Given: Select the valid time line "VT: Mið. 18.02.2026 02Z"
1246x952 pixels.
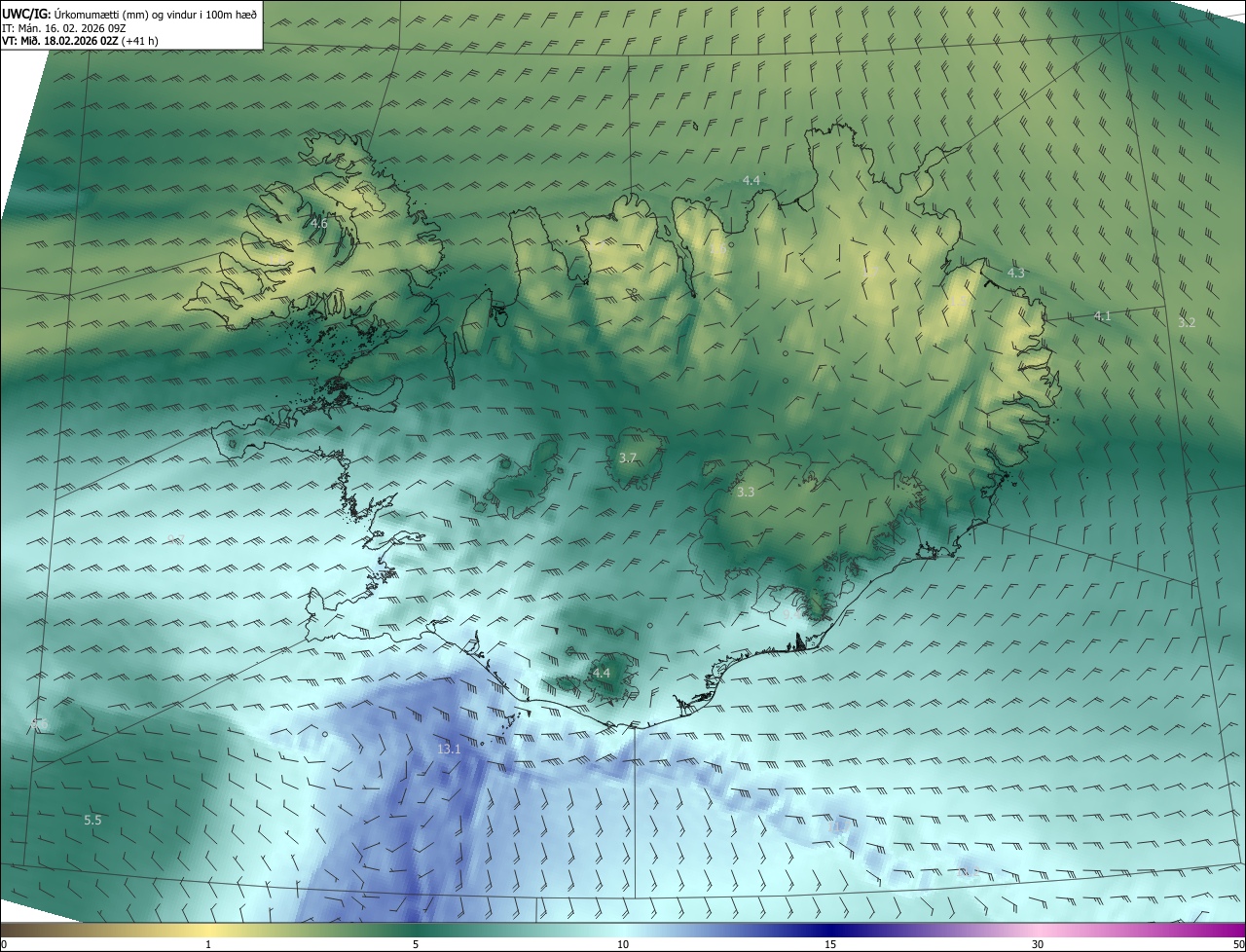Looking at the screenshot, I should click(x=60, y=41).
